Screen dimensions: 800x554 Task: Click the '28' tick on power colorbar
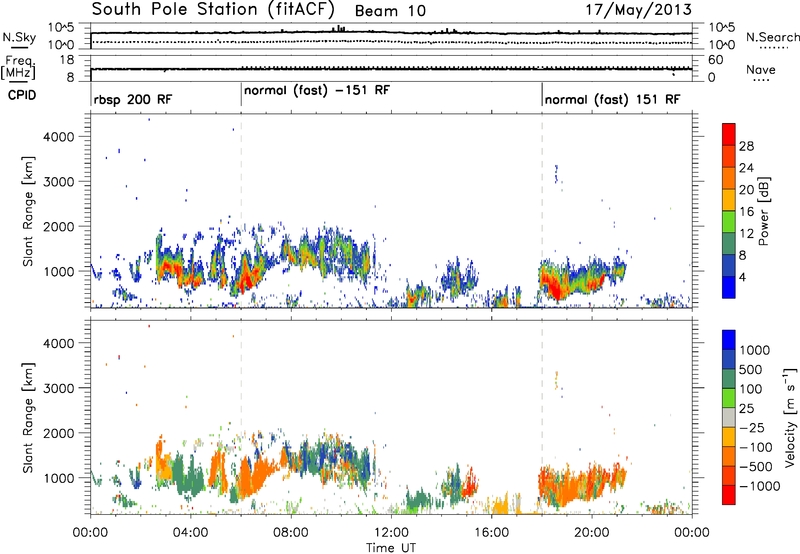pyautogui.click(x=746, y=146)
